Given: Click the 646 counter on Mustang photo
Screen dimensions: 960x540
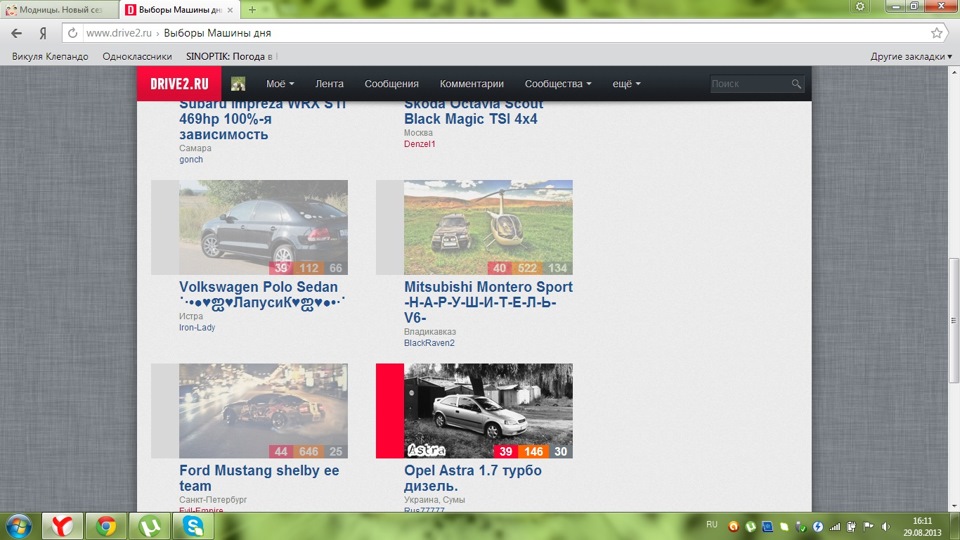Looking at the screenshot, I should point(309,452).
